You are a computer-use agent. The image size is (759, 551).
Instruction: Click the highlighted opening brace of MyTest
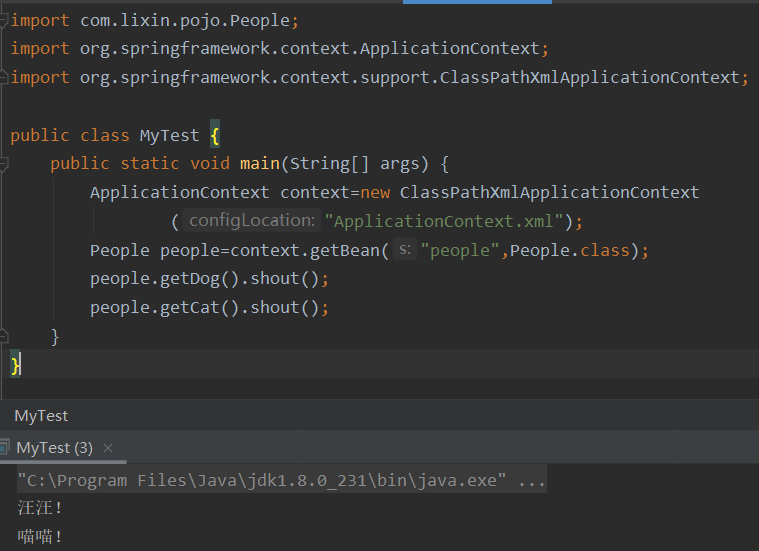click(x=215, y=136)
